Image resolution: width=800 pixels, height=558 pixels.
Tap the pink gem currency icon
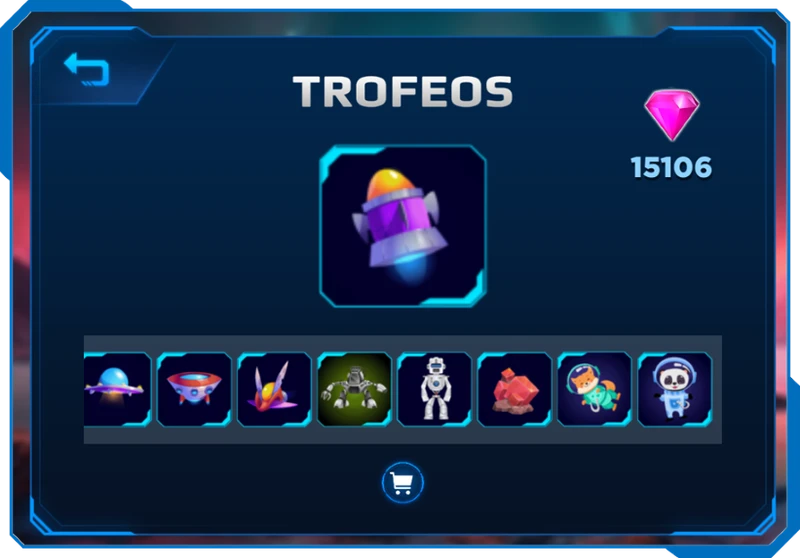(672, 115)
